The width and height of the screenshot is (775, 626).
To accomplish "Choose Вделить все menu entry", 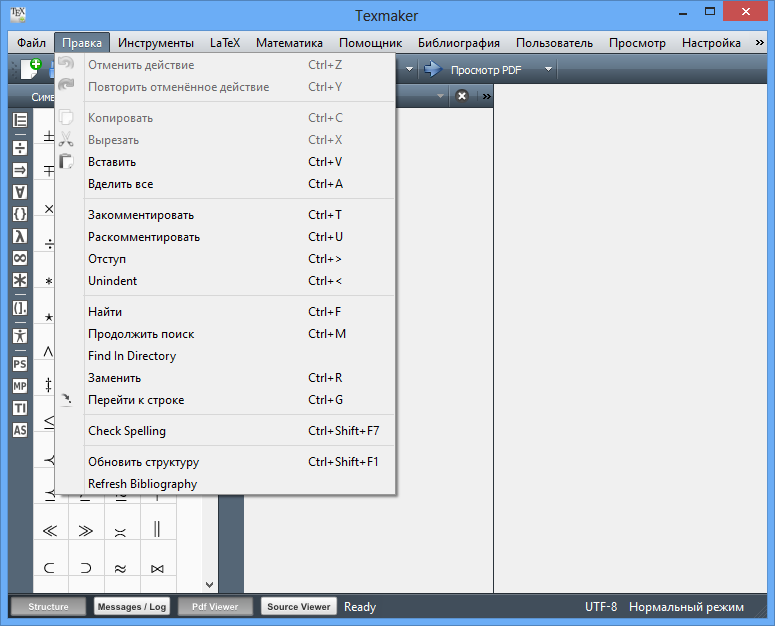I will click(x=225, y=184).
